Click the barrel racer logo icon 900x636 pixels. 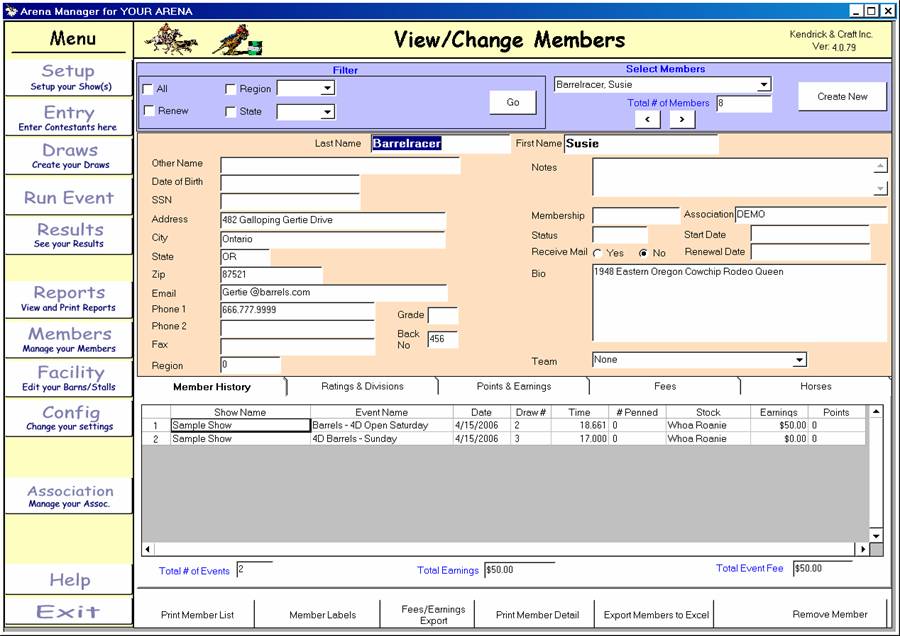coord(238,40)
